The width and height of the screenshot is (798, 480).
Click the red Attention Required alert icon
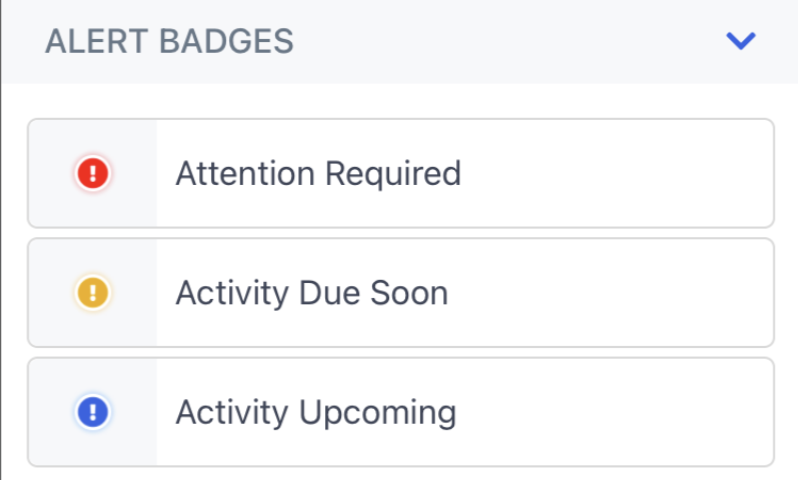coord(93,173)
